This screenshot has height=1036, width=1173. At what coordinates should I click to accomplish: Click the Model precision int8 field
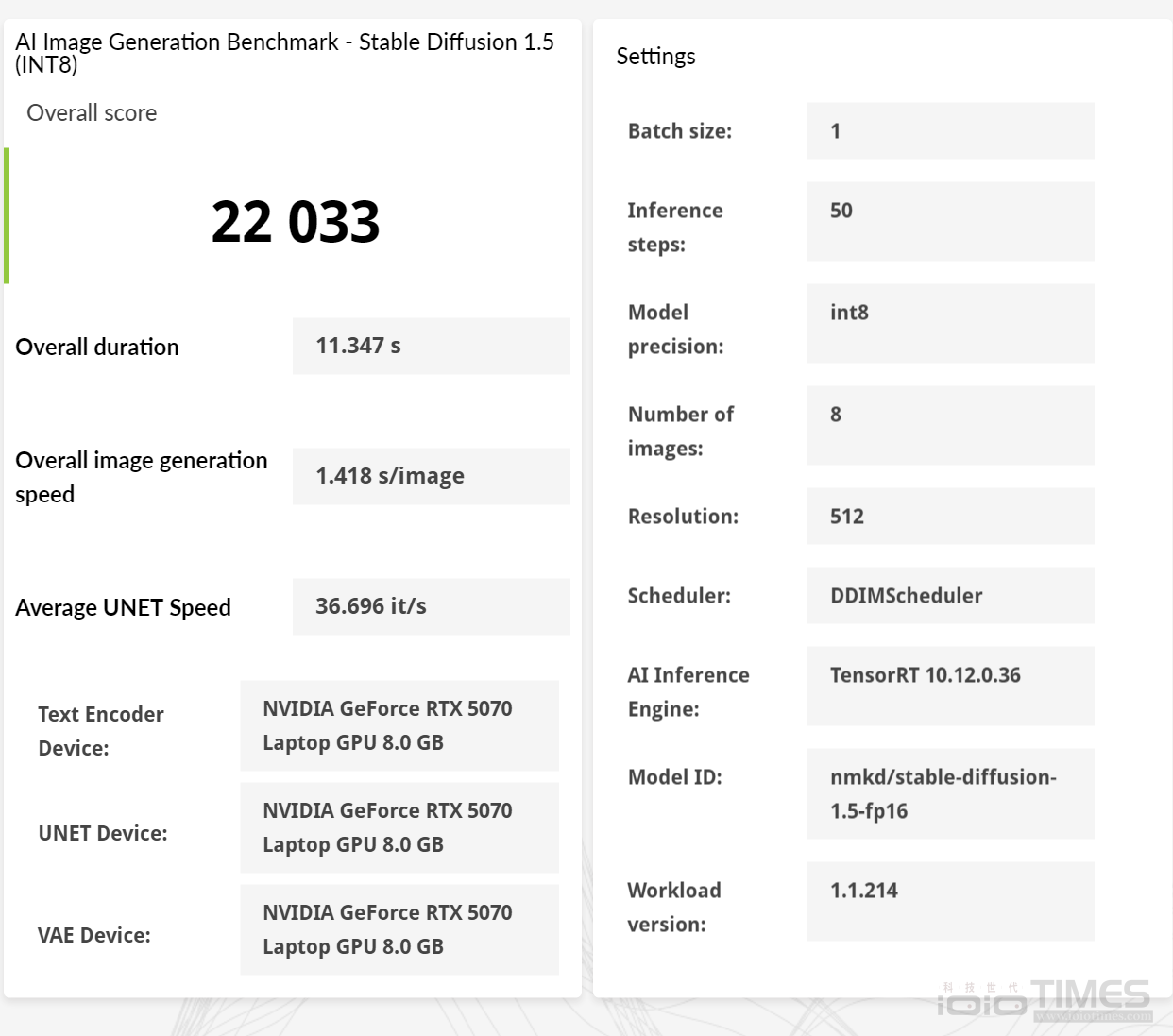950,323
